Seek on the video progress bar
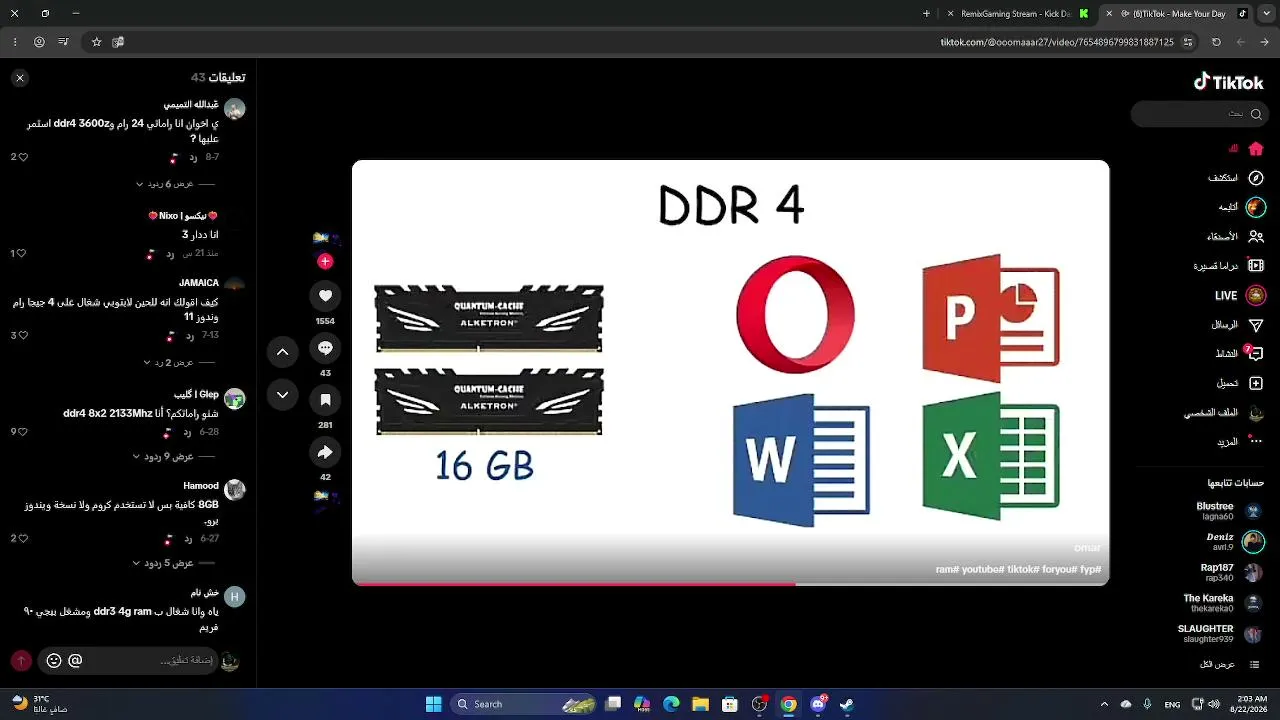 tap(731, 583)
